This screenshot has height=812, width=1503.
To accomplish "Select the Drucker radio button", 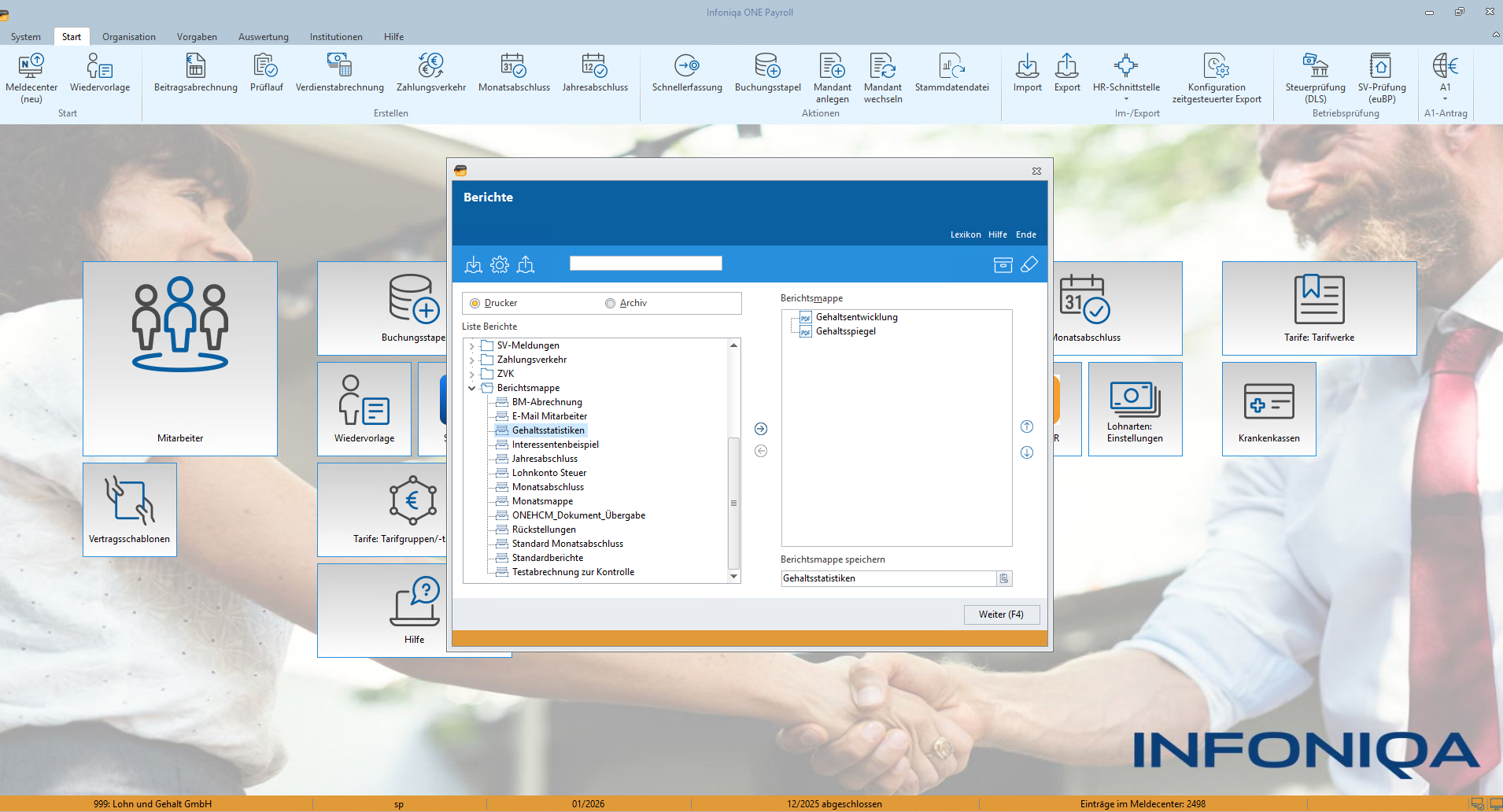I will (x=475, y=303).
